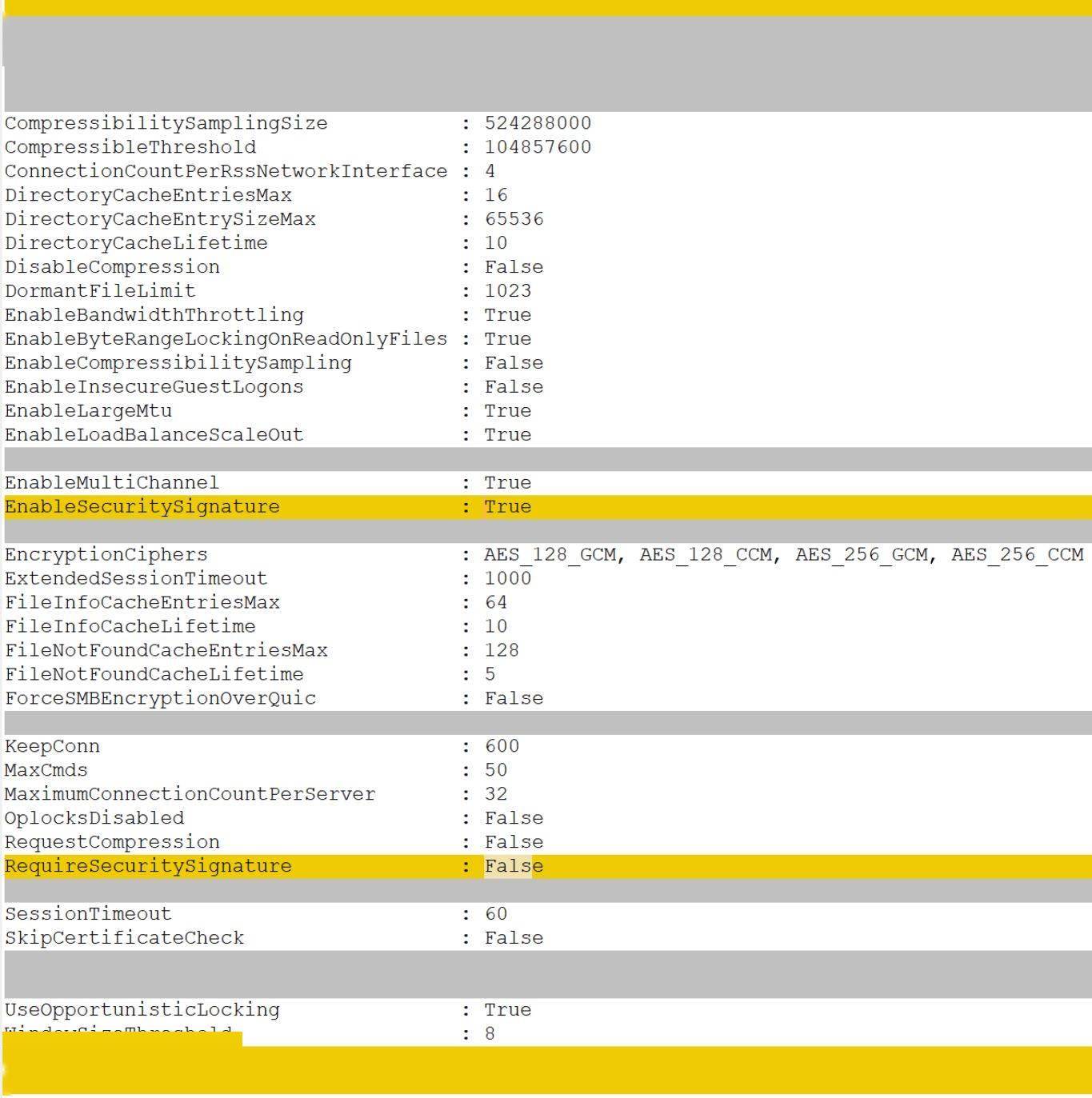Select the OplocksDisabled label

(x=94, y=819)
